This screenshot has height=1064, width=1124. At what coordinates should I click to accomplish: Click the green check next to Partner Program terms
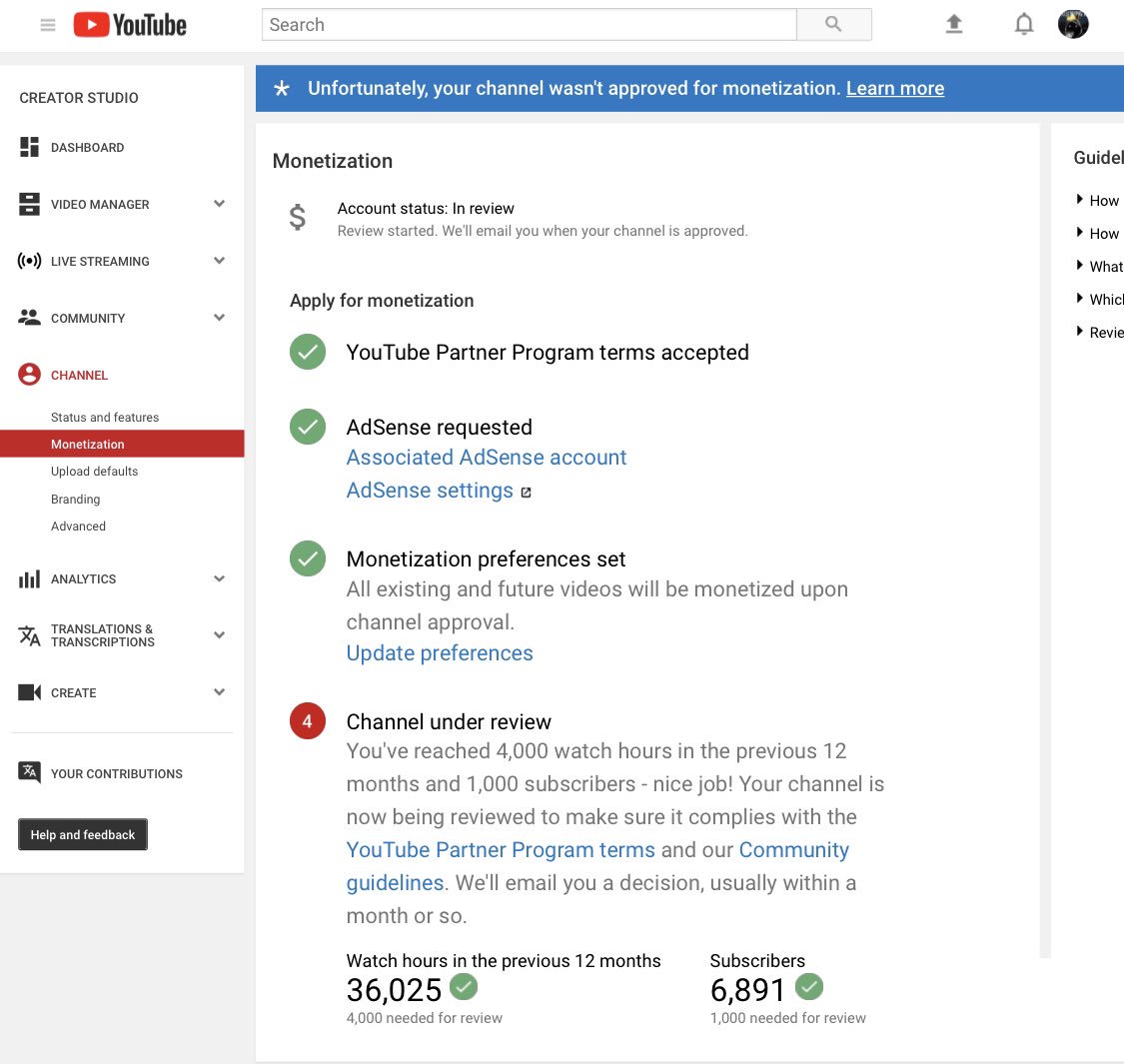tap(308, 352)
